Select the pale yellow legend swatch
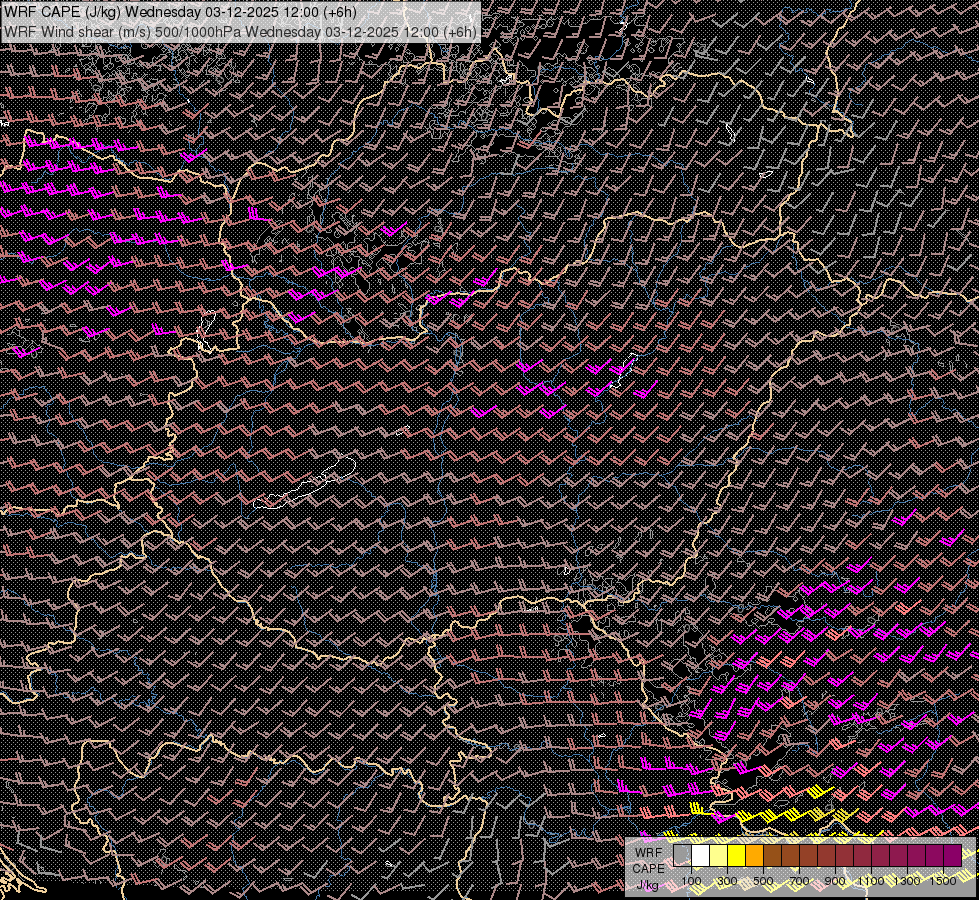Screen dimensions: 979x900 pos(719,856)
